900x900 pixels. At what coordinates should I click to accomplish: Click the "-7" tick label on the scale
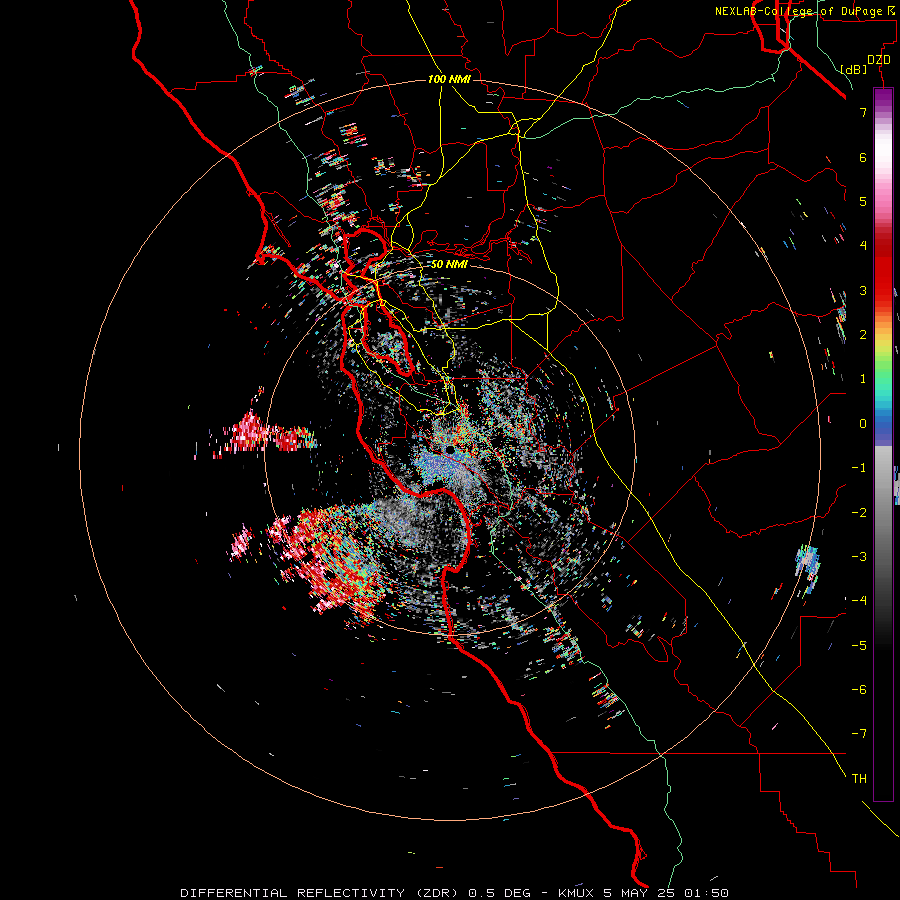(x=859, y=734)
